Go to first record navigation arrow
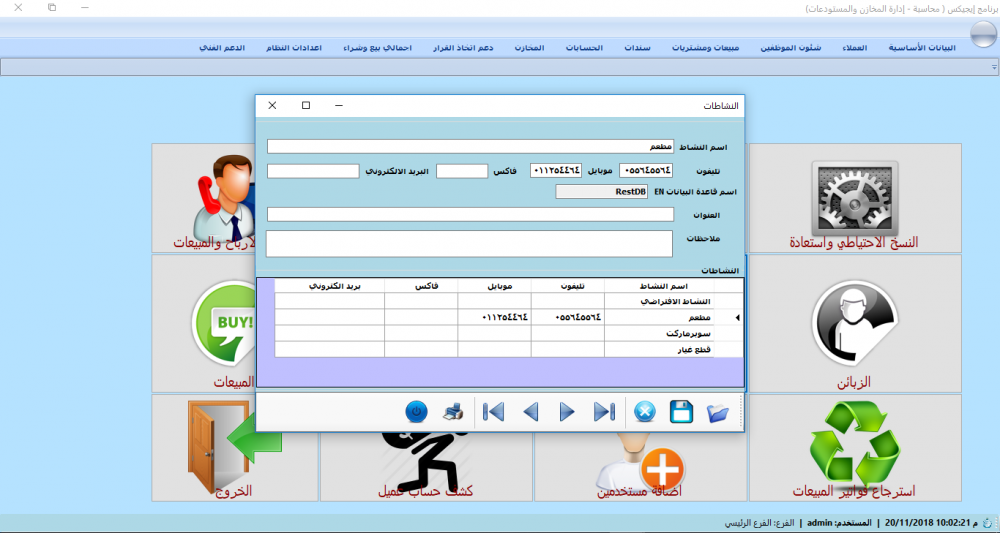 pyautogui.click(x=494, y=413)
